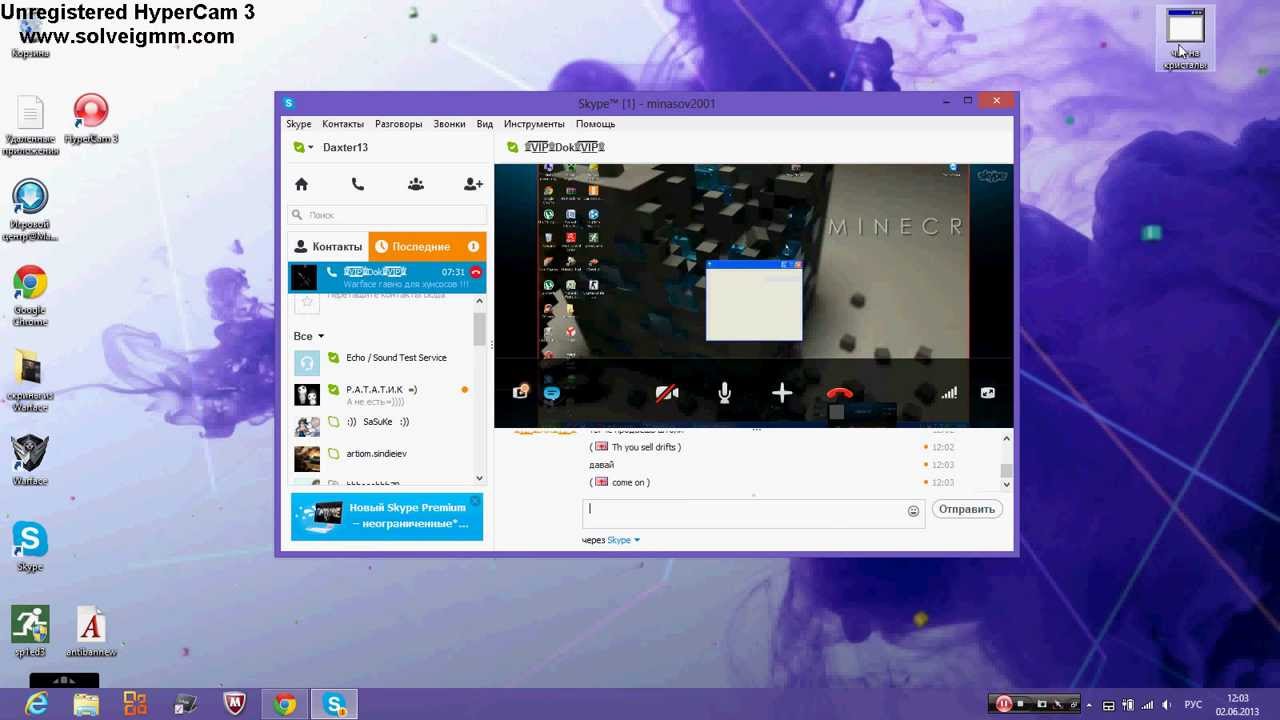Click the info icon on Последние tab

click(x=473, y=246)
